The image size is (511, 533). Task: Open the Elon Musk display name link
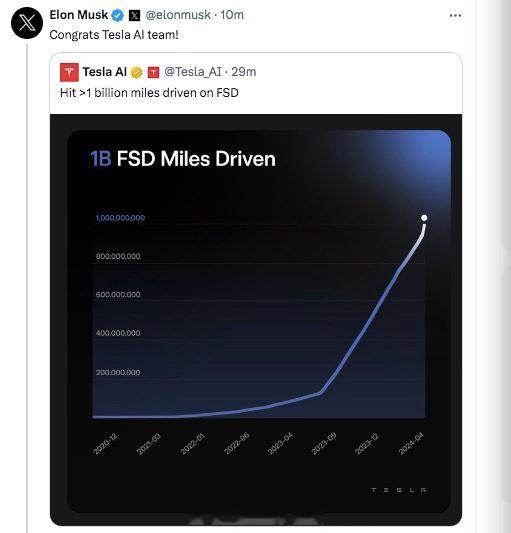pos(79,15)
